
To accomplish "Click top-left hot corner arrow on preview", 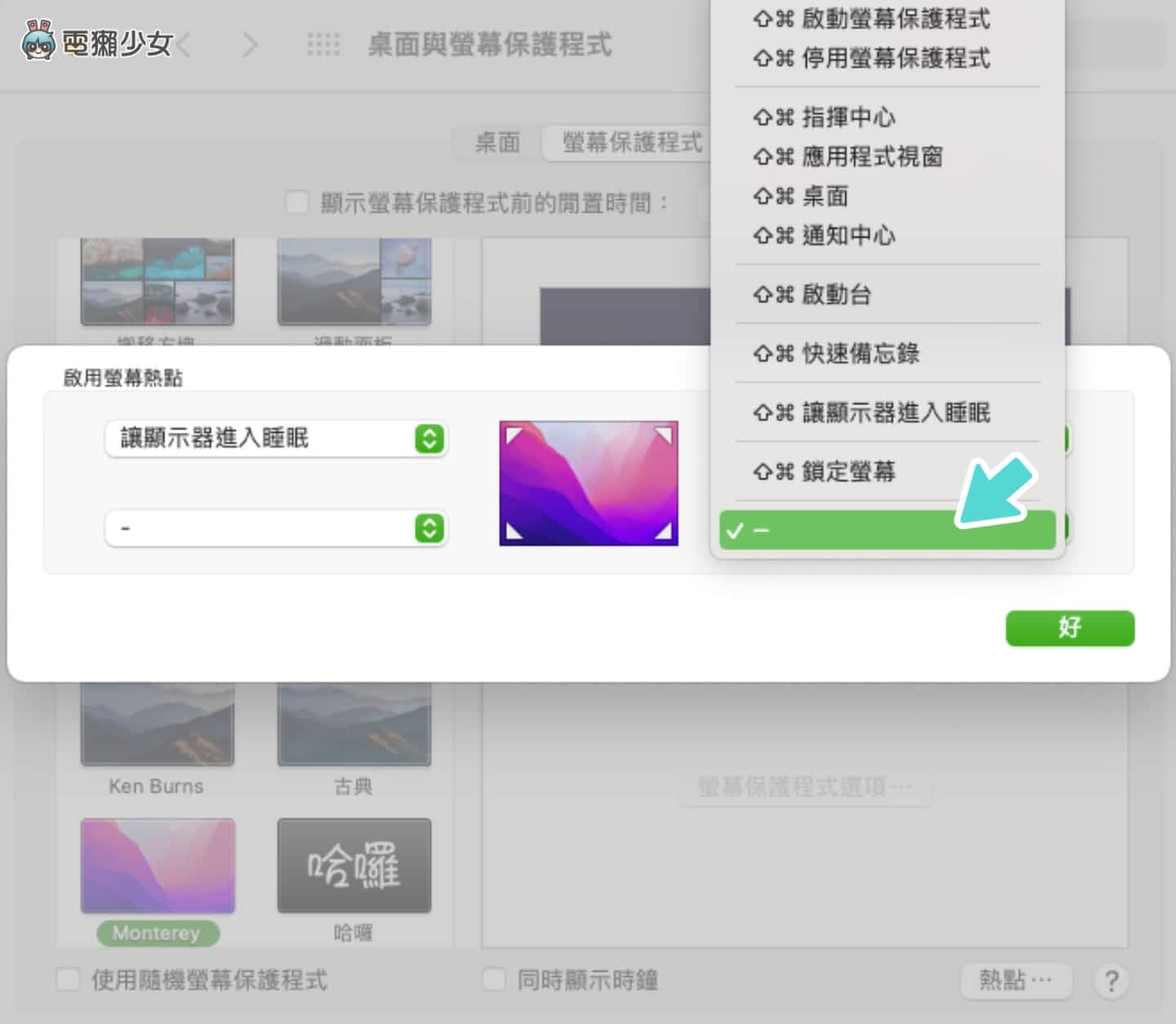I will (514, 435).
